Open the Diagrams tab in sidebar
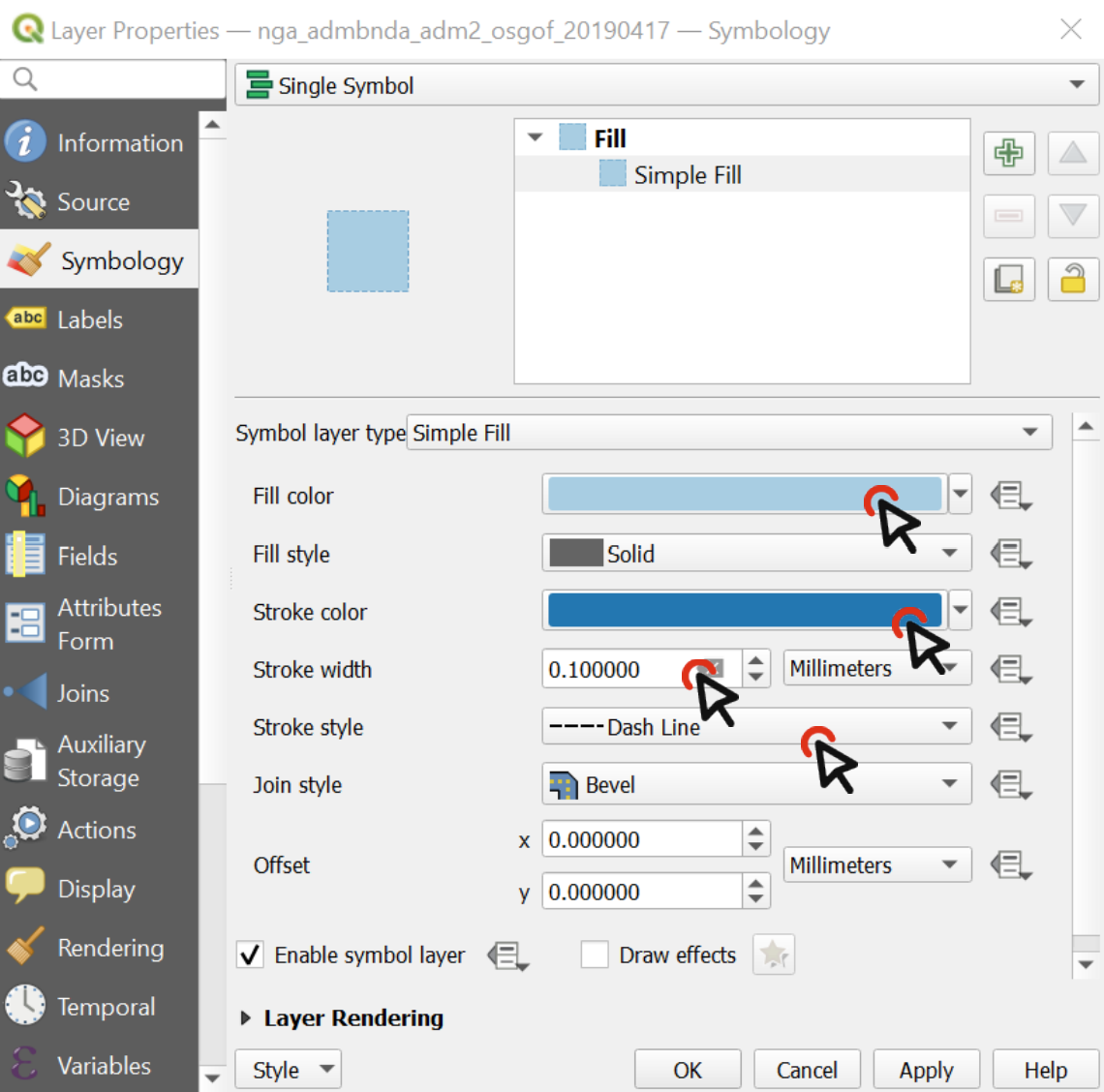Image resolution: width=1104 pixels, height=1092 pixels. [107, 497]
